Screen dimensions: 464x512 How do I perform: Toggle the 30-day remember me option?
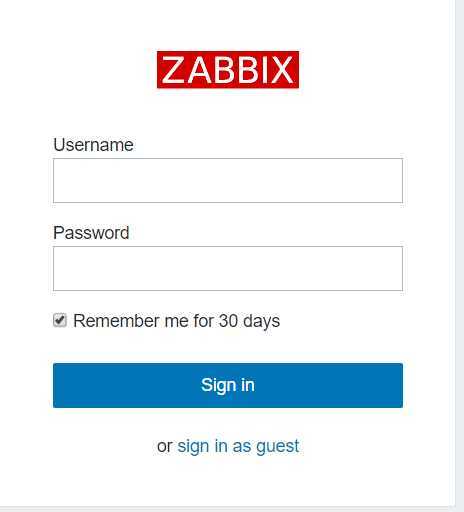point(60,320)
